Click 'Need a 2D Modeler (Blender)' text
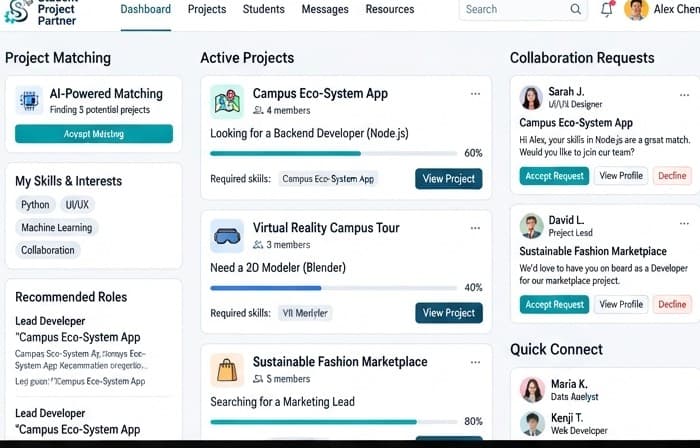Screen dimensions: 700x448 click(x=278, y=268)
